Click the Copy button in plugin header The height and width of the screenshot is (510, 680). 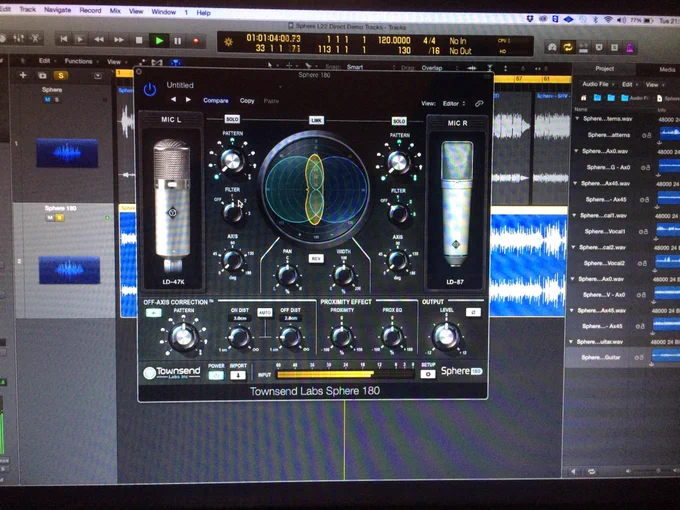[x=247, y=101]
